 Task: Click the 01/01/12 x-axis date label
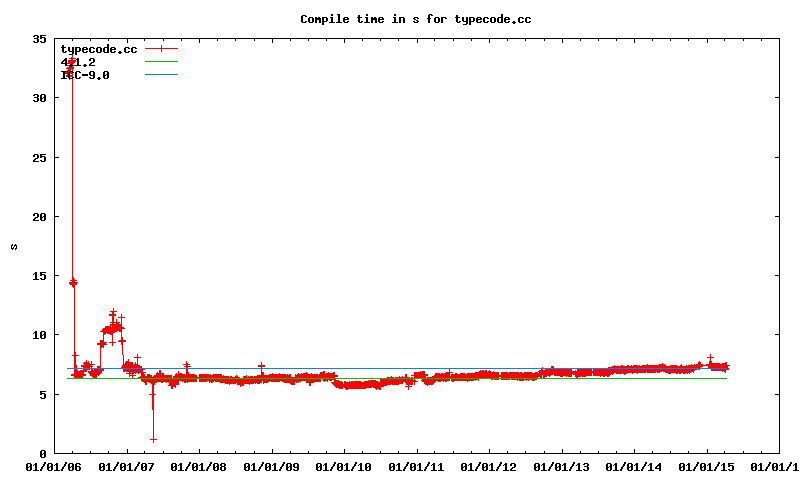click(x=489, y=467)
